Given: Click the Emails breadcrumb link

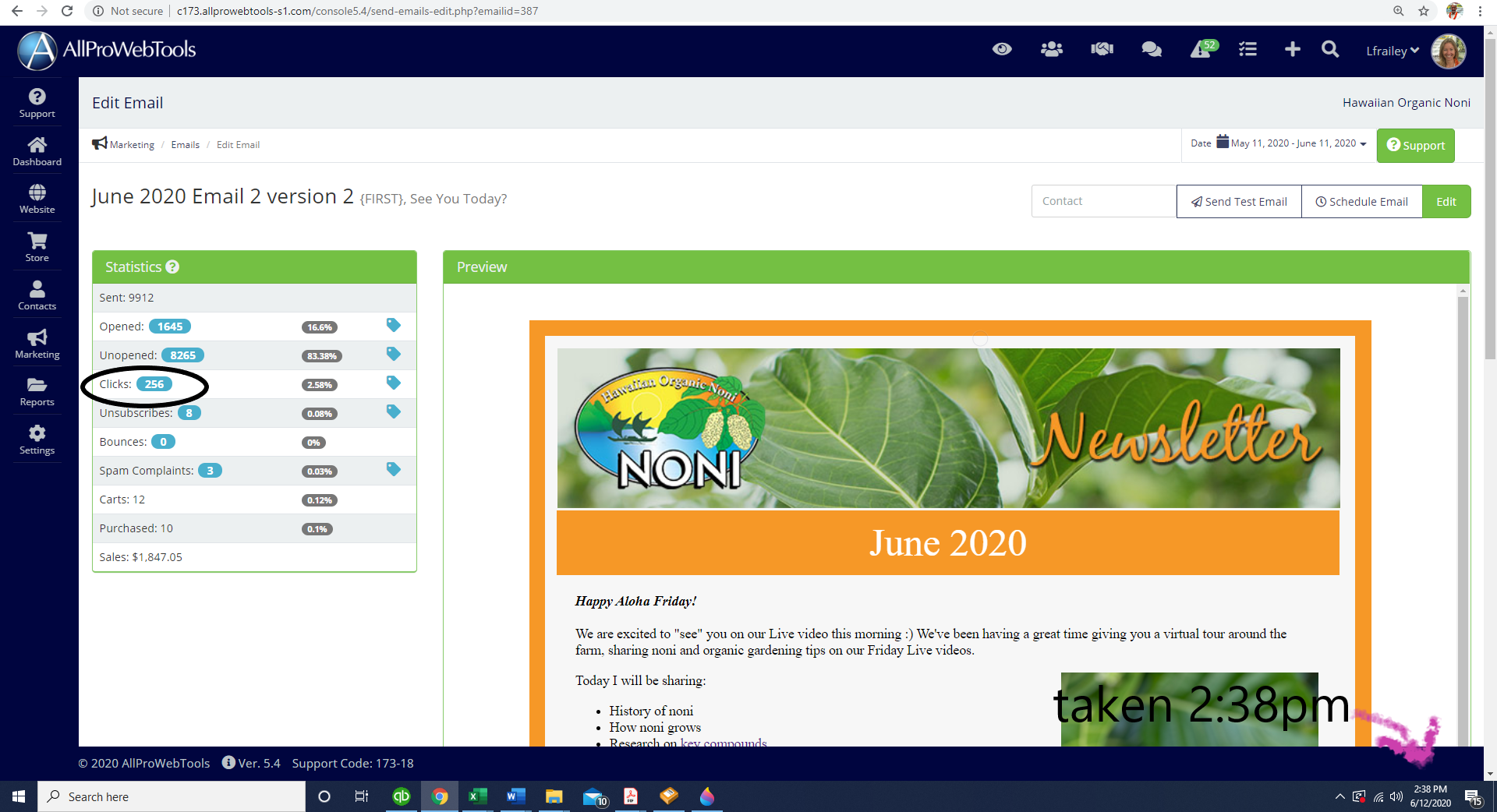Looking at the screenshot, I should point(186,144).
